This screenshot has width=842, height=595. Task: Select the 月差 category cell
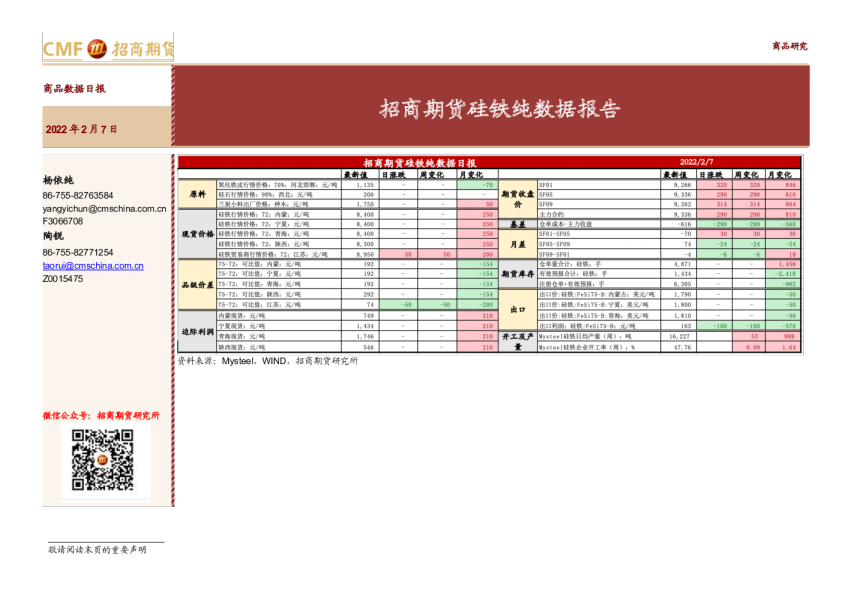(518, 243)
